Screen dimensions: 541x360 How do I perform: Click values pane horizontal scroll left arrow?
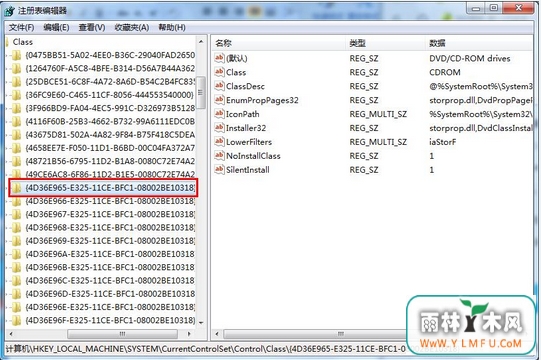pos(217,334)
